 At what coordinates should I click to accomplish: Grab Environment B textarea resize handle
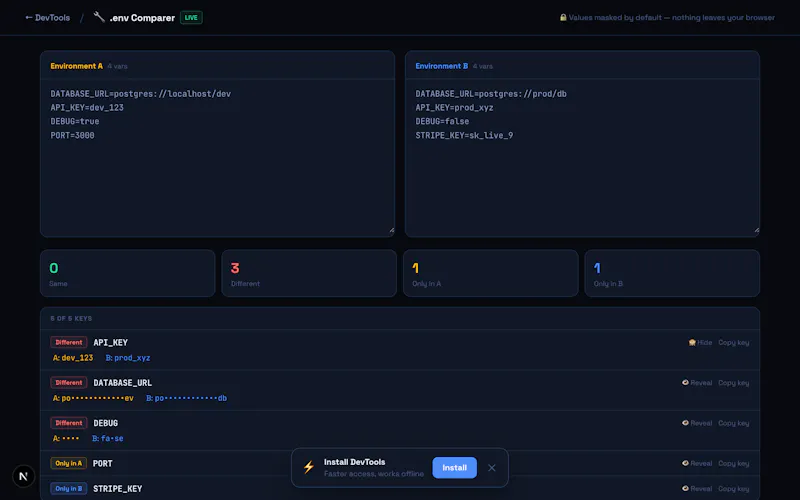pos(756,231)
